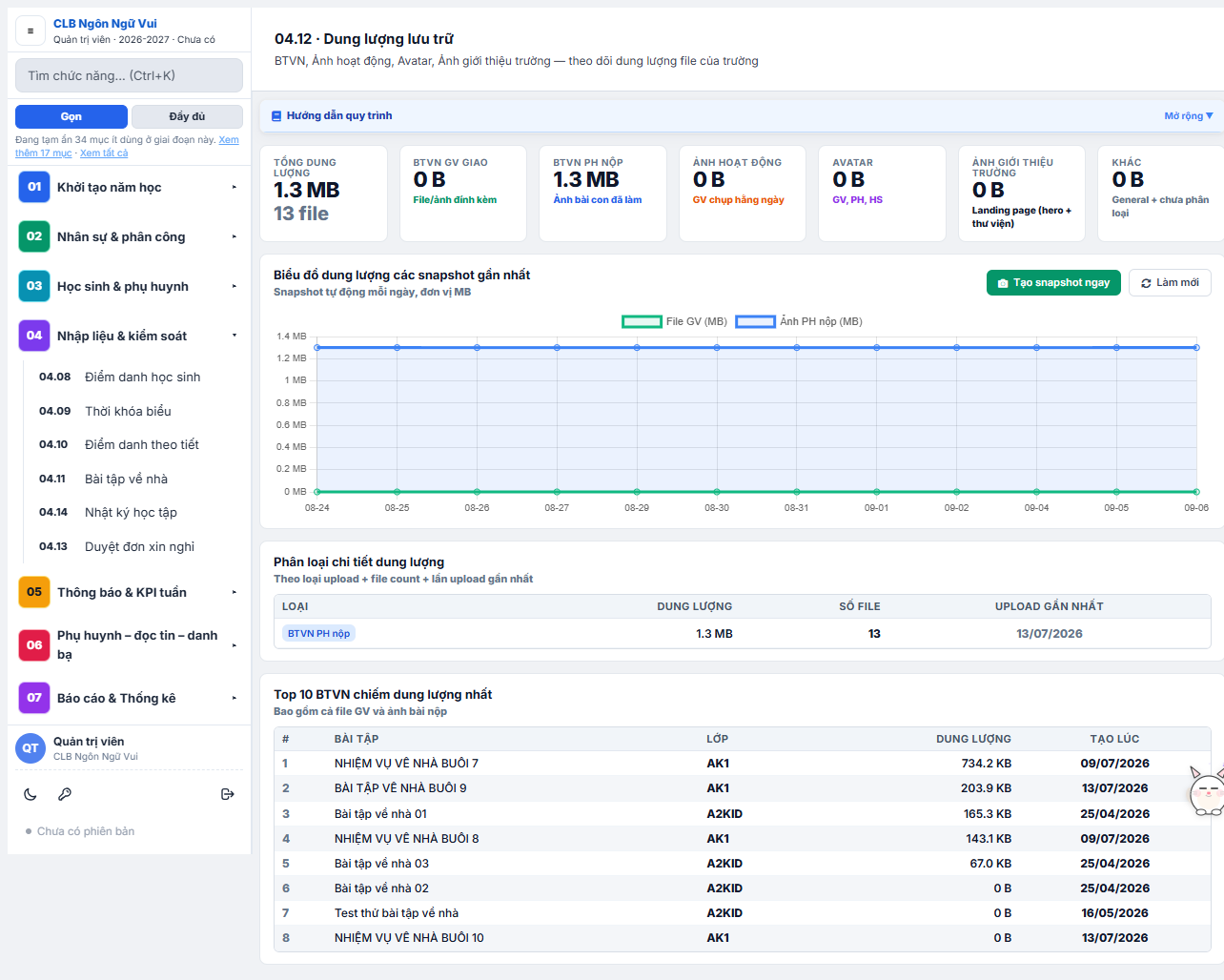Select row NHIỆM VỤ VỀ NHÀ BUỔI 7
Screen dimensions: 1224x980
pos(742,764)
